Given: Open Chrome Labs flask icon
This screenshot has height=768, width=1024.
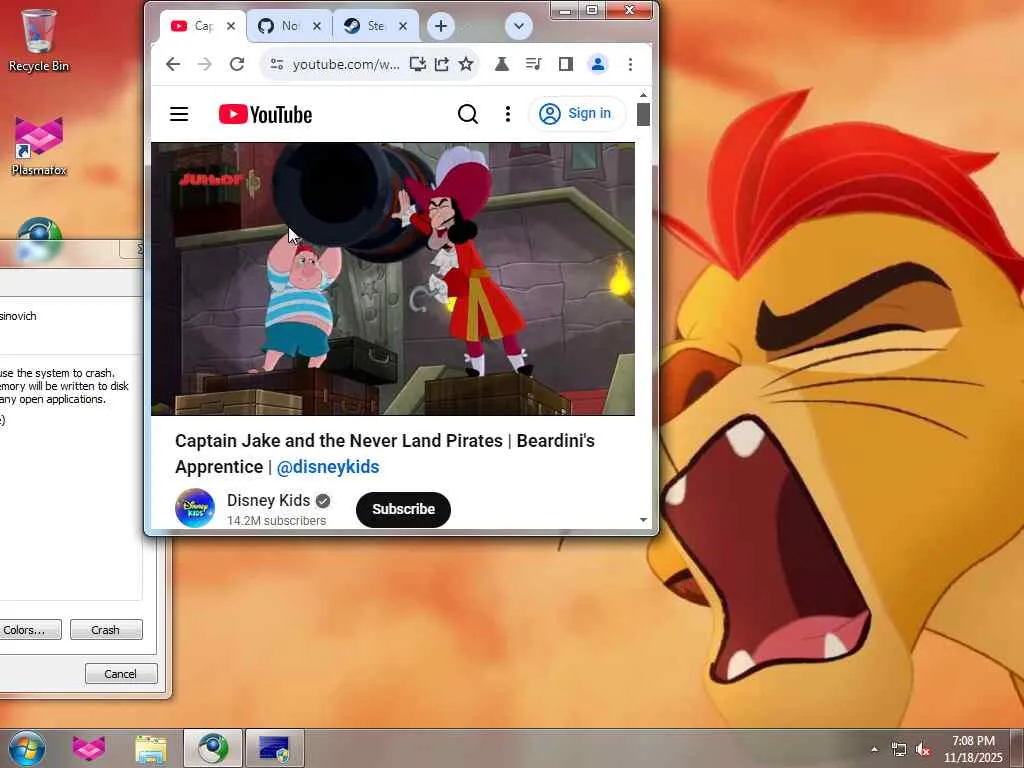Looking at the screenshot, I should [502, 64].
